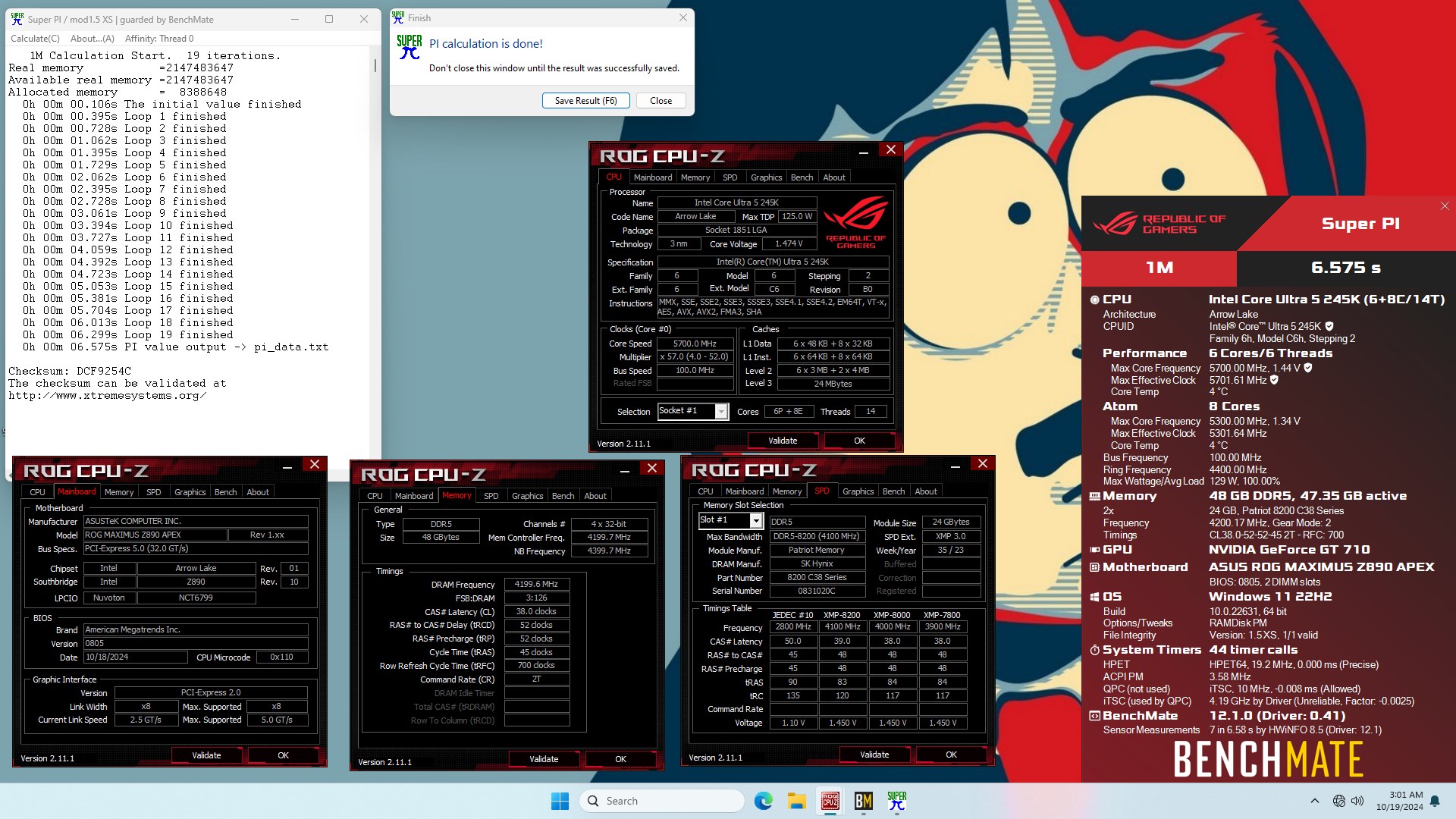This screenshot has width=1456, height=819.
Task: Open Calculate(C) menu in Super PI
Action: (x=35, y=39)
